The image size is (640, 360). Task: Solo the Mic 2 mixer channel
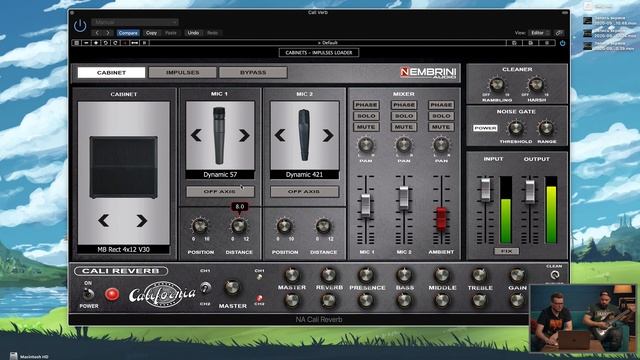(404, 116)
